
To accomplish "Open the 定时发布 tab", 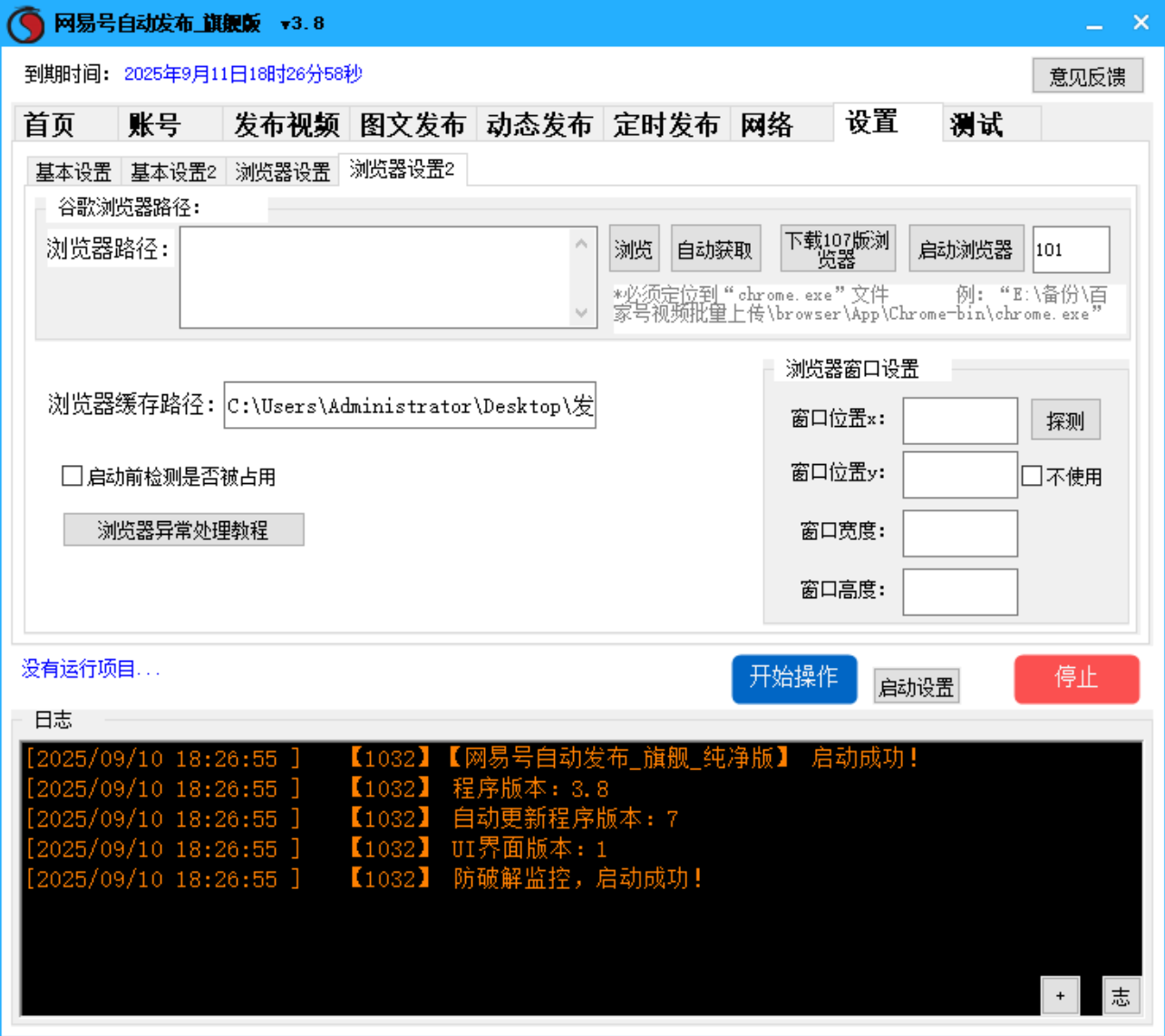I will [x=666, y=124].
